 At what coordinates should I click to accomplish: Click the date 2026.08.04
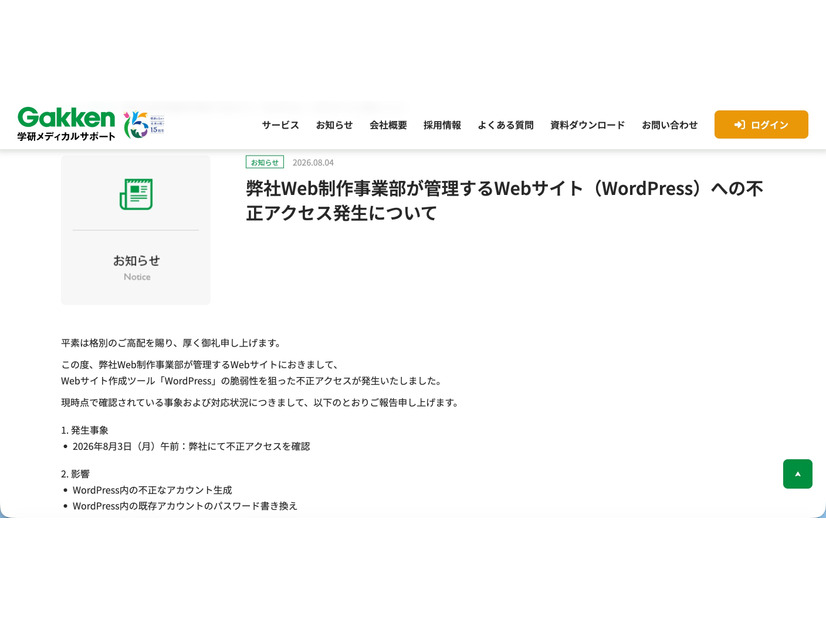click(x=313, y=163)
